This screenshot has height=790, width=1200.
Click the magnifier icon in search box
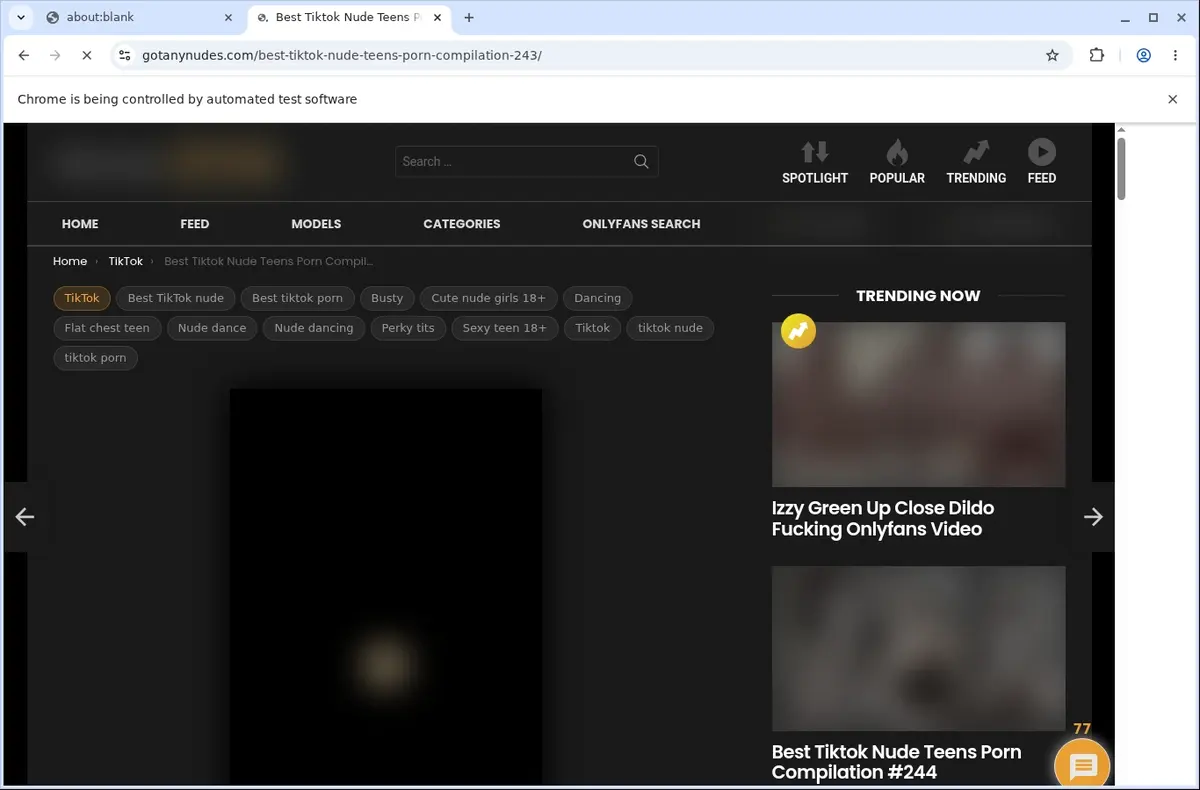641,161
